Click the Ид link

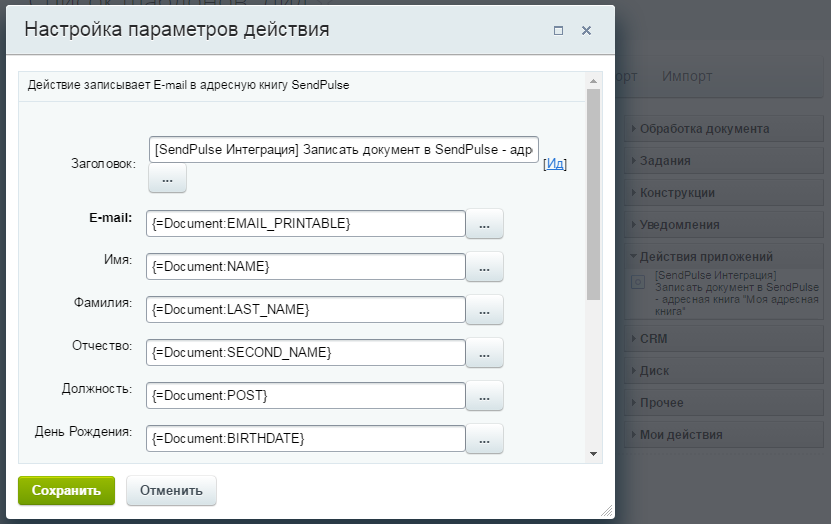555,163
